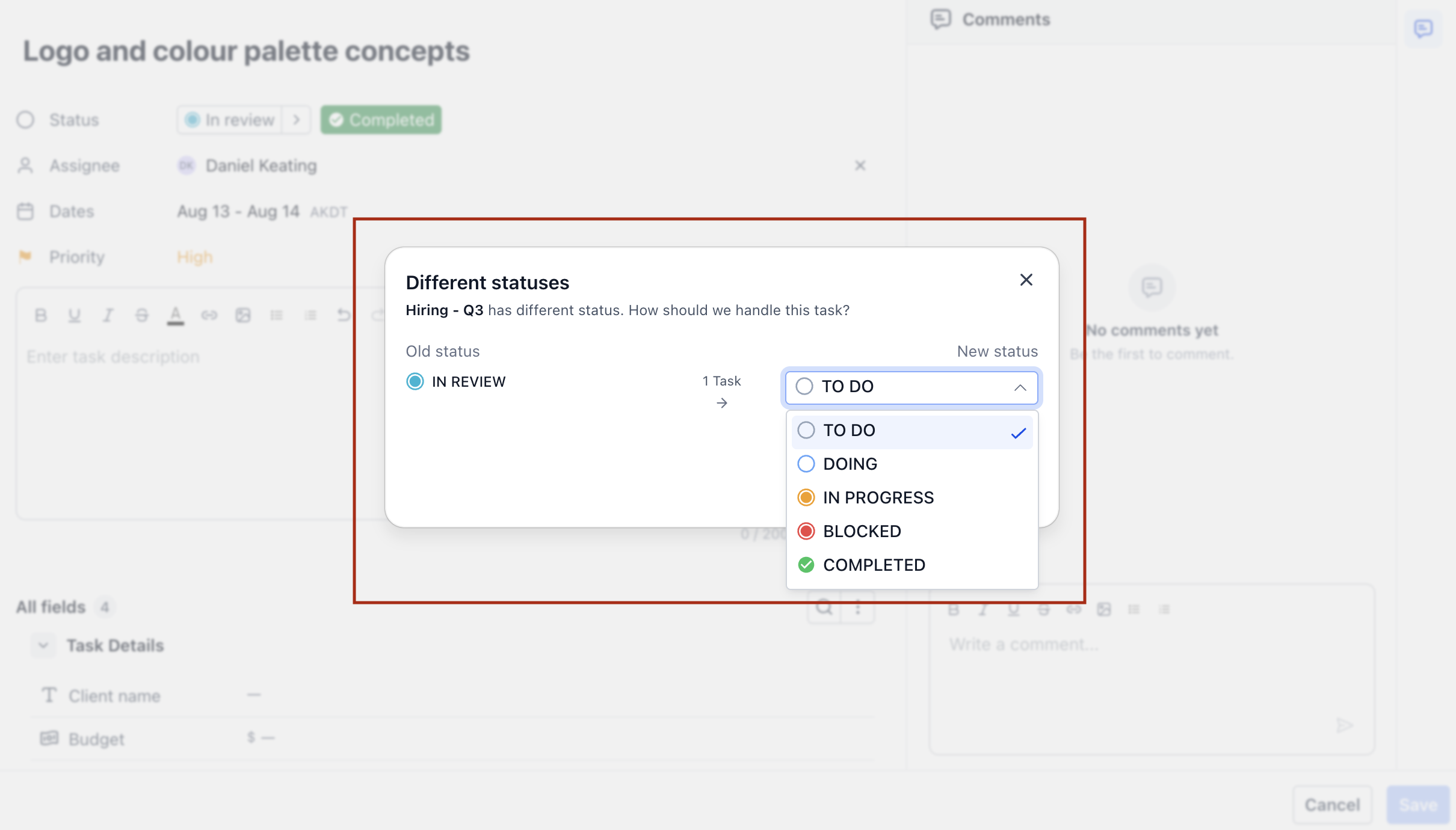Viewport: 1456px width, 830px height.
Task: Collapse the Task Details section
Action: 43,646
